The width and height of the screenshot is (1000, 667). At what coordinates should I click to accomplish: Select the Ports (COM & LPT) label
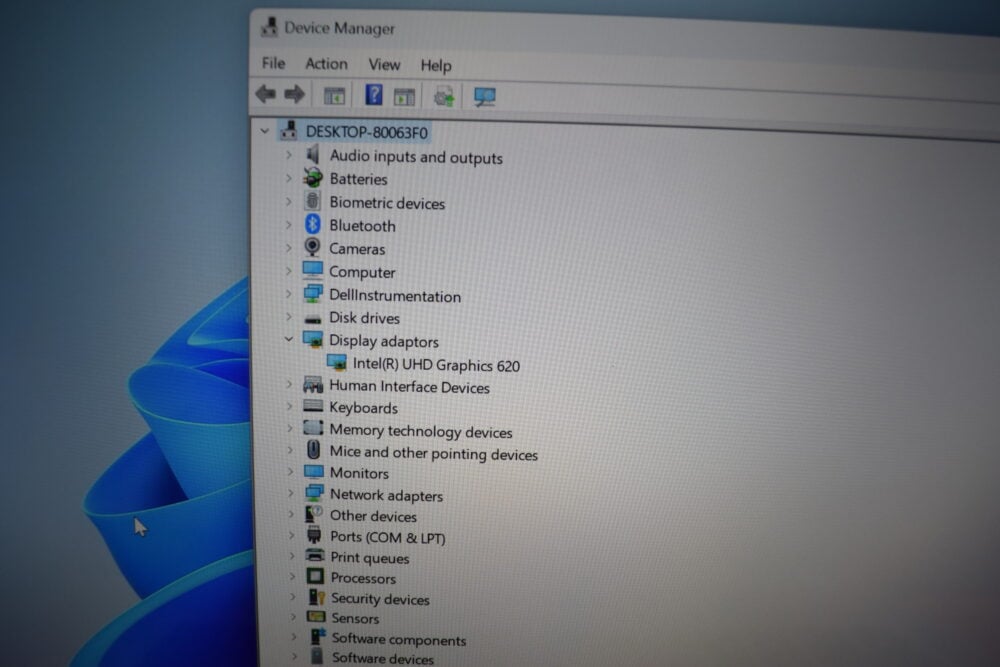coord(388,537)
